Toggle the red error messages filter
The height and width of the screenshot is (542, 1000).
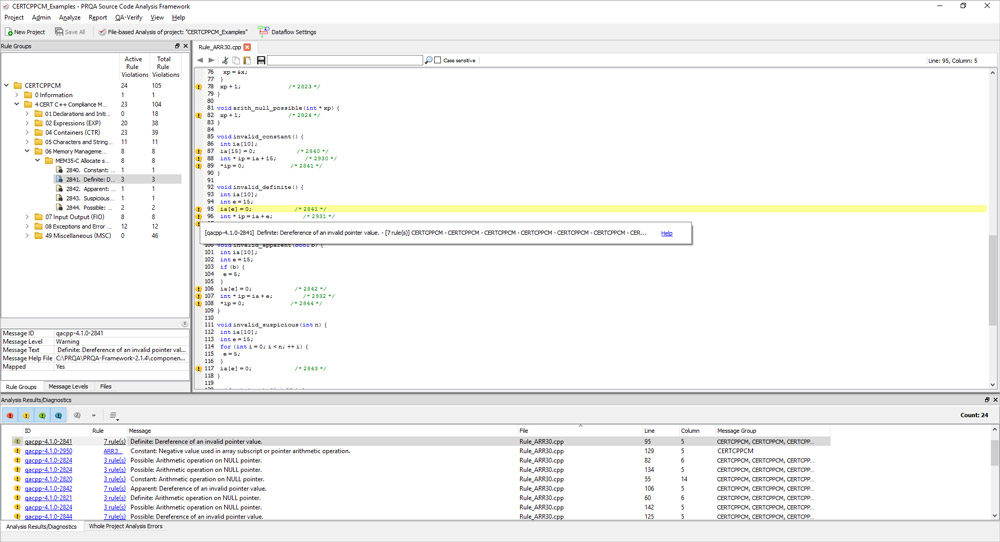point(10,415)
